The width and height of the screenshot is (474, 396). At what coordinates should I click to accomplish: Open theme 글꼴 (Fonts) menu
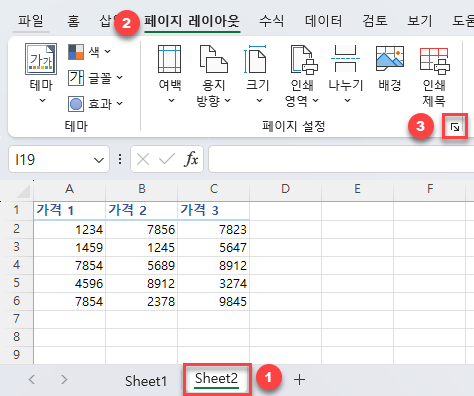(95, 78)
